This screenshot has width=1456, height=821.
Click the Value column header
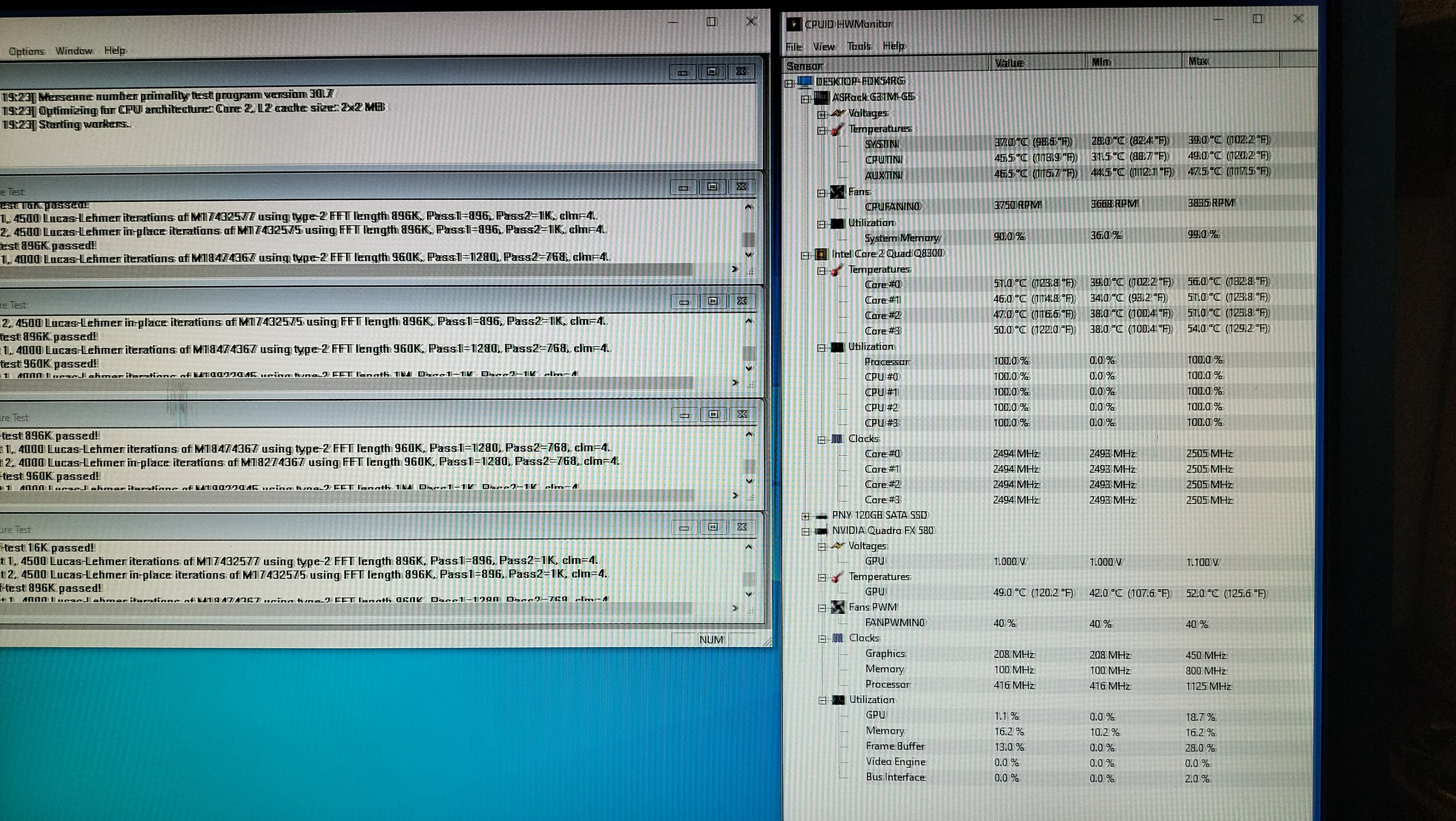click(x=1009, y=63)
